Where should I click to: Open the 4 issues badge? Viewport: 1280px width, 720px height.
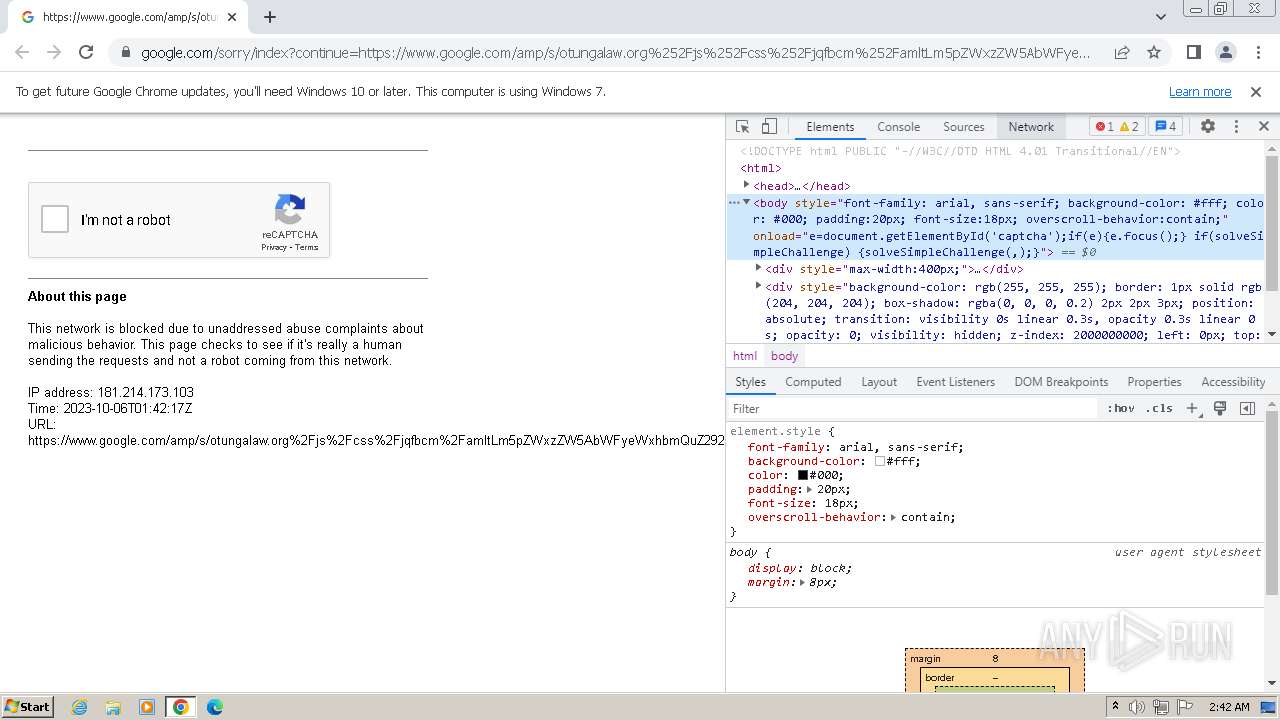(x=1165, y=127)
